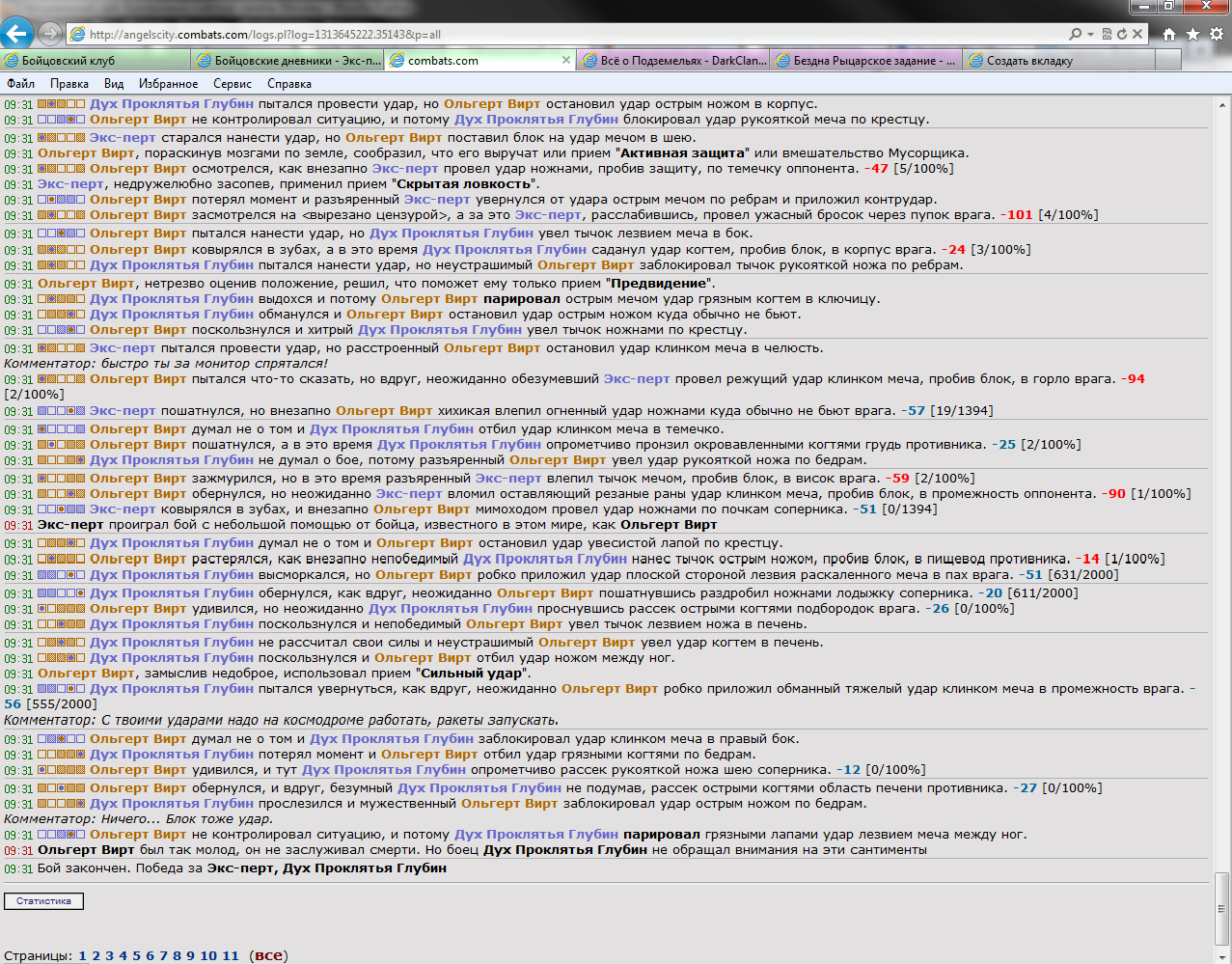1232x964 pixels.
Task: Go to log page 4
Action: [123, 956]
